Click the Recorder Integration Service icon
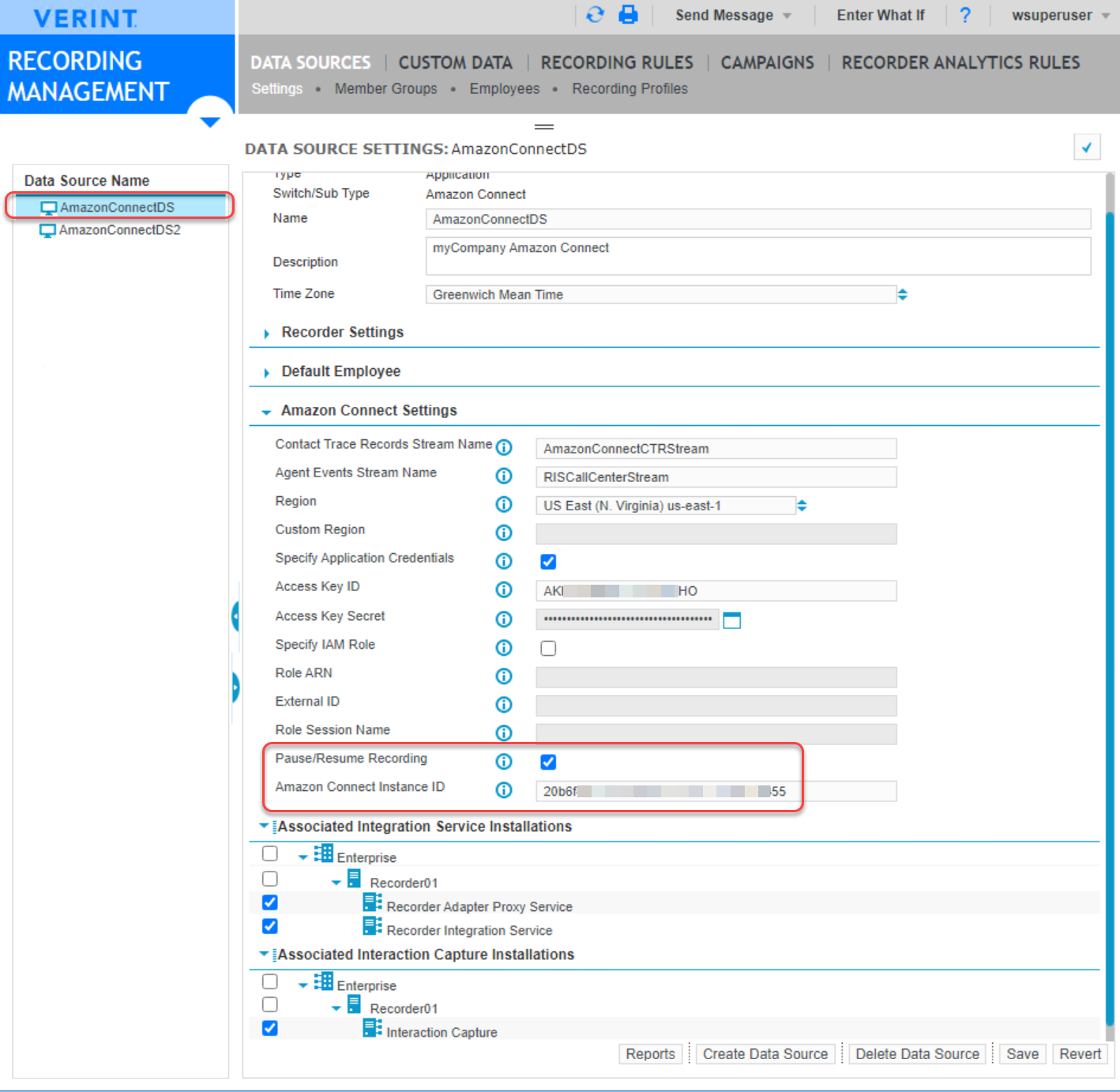1120x1092 pixels. coord(372,925)
